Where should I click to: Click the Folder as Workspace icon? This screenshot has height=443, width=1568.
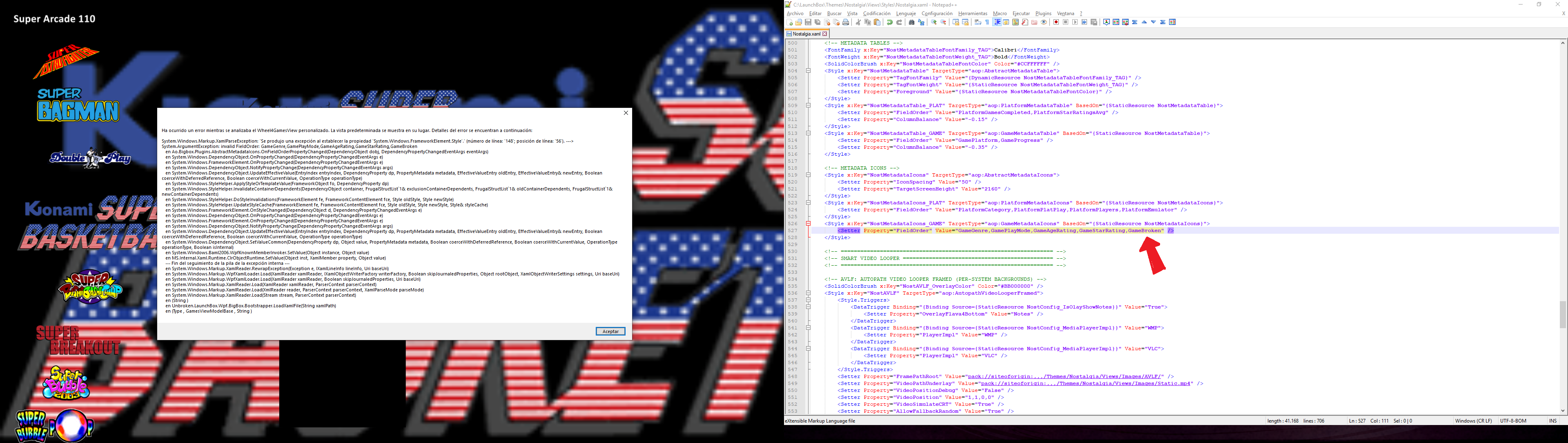tap(1034, 22)
